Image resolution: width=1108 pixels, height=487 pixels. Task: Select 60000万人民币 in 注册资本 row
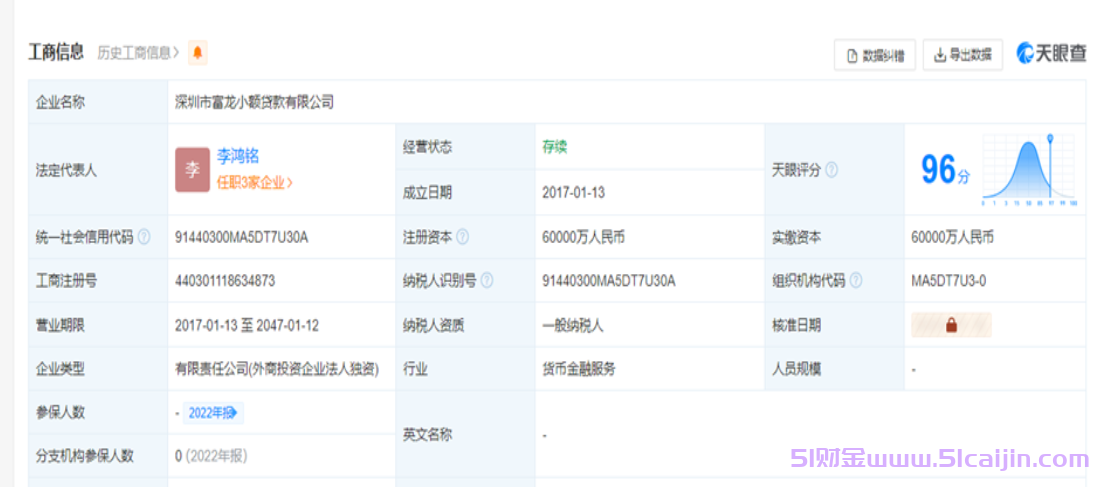583,237
